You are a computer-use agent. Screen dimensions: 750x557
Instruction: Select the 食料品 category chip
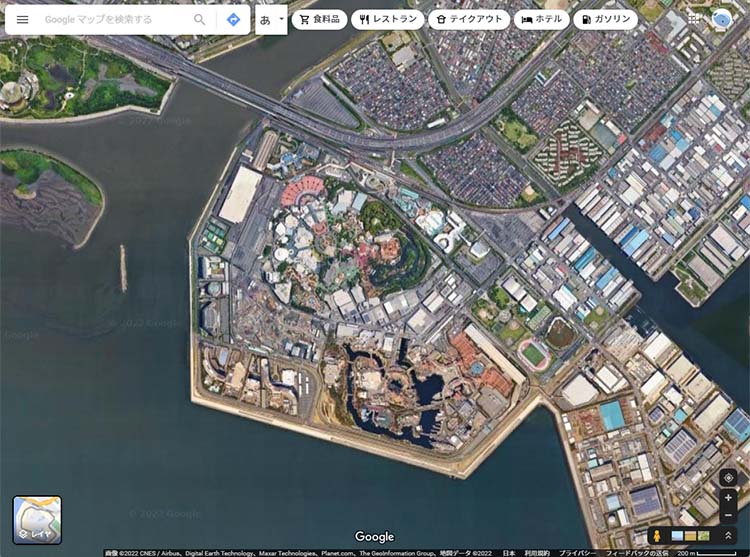(x=319, y=20)
